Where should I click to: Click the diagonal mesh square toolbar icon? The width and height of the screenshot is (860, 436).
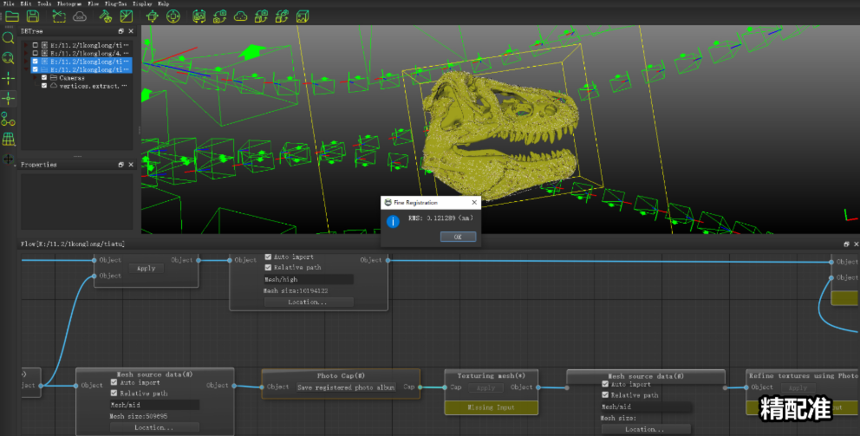click(x=126, y=16)
